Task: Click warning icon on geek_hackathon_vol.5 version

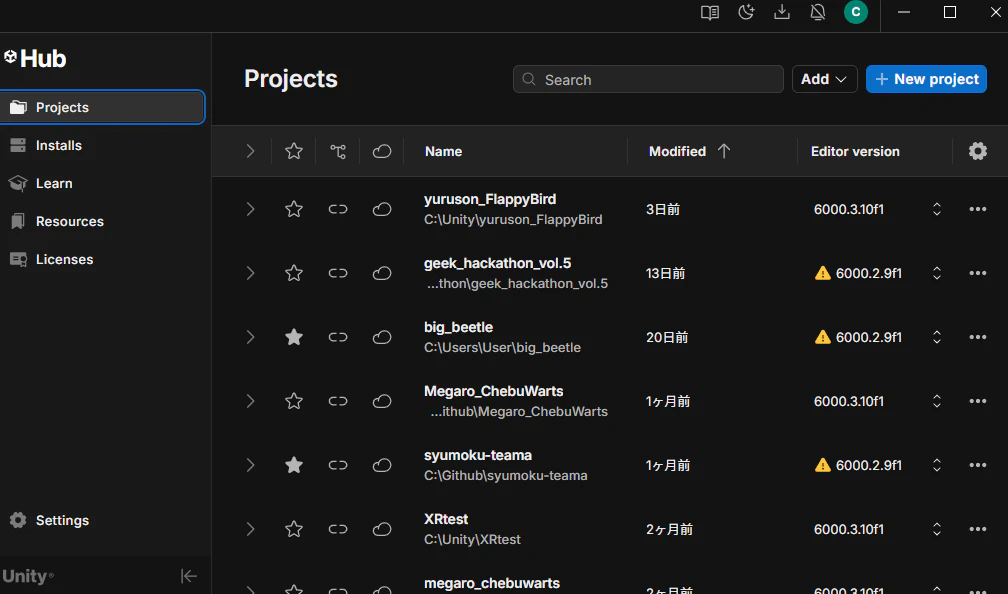Action: (x=823, y=273)
